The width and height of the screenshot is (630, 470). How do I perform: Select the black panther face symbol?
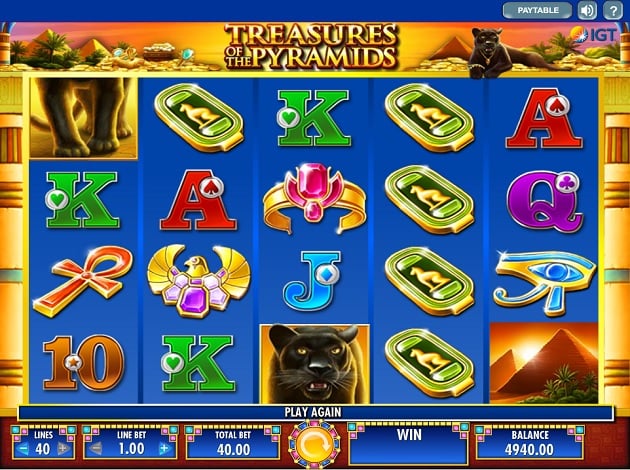[315, 364]
